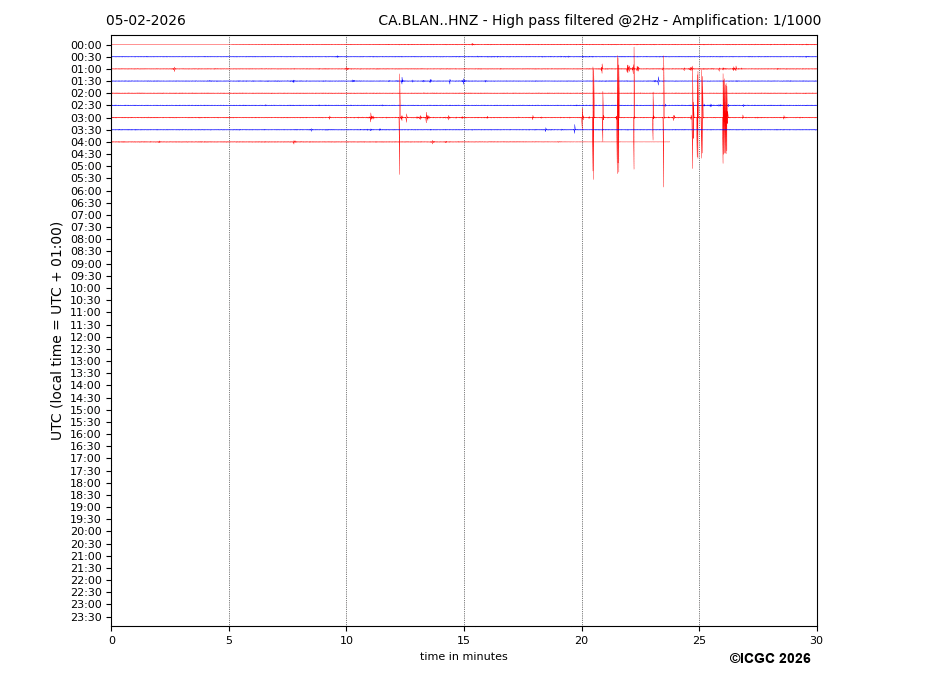Select the 23:30 time row label
Screen dimensions: 927x696
86,617
